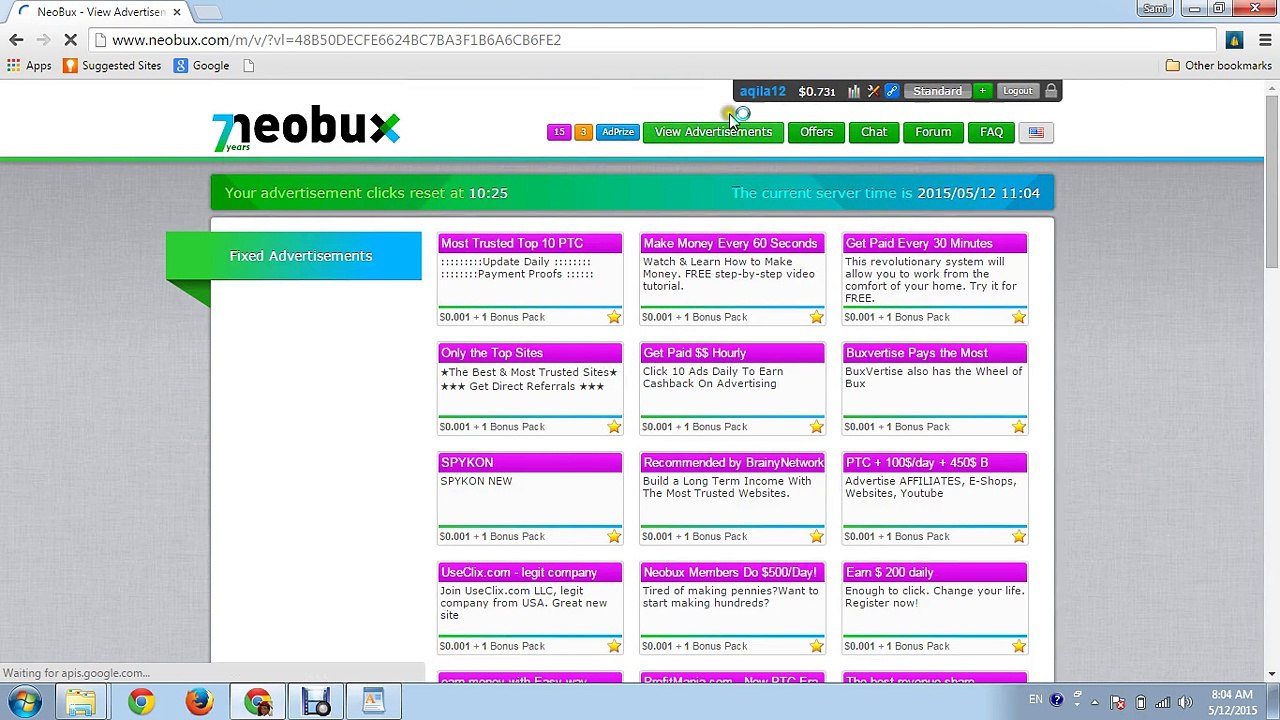The height and width of the screenshot is (720, 1280).
Task: Close the NeoBux browser tab
Action: (x=177, y=12)
